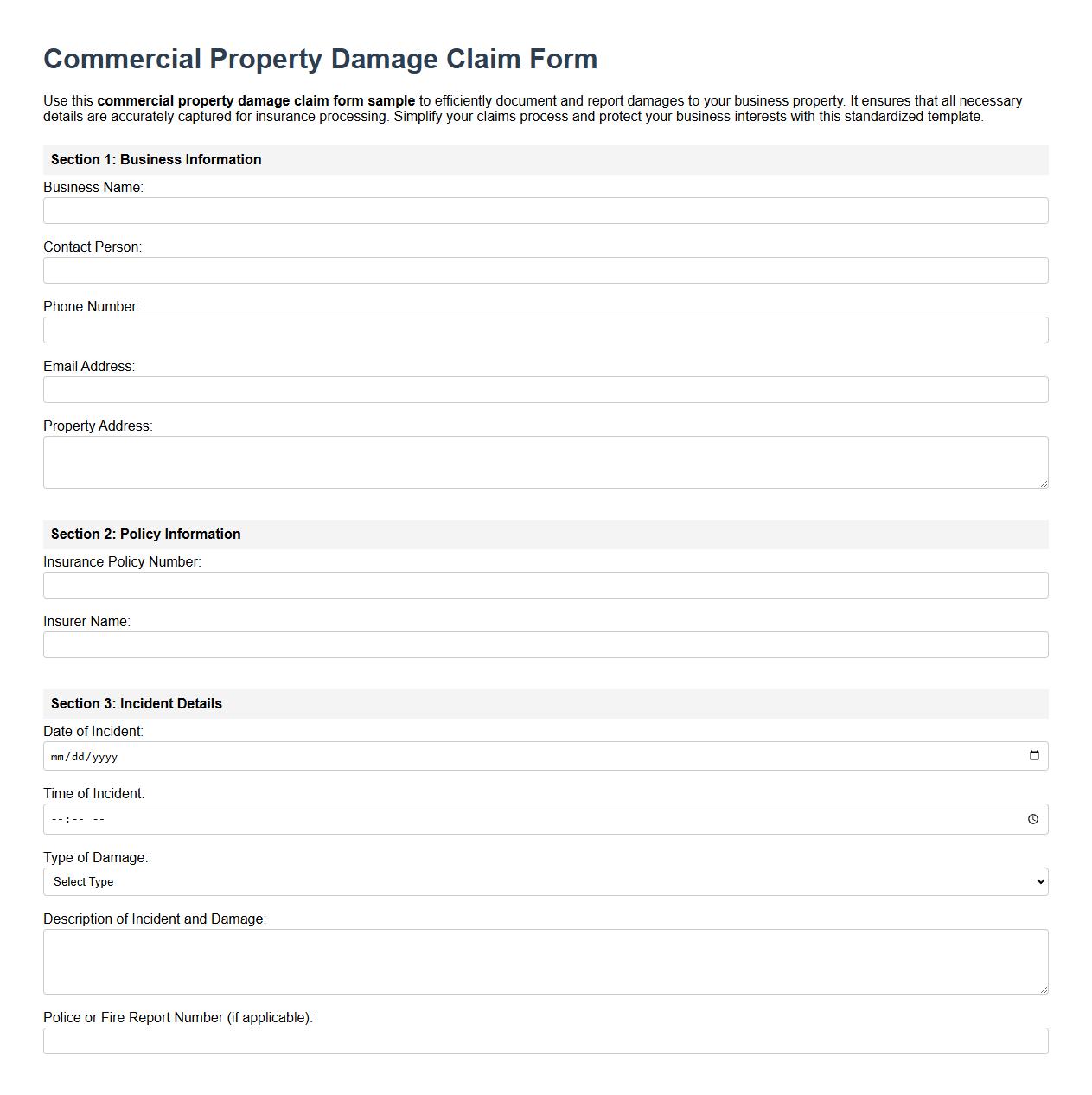
Task: Click the Email Address input box
Action: coord(546,389)
